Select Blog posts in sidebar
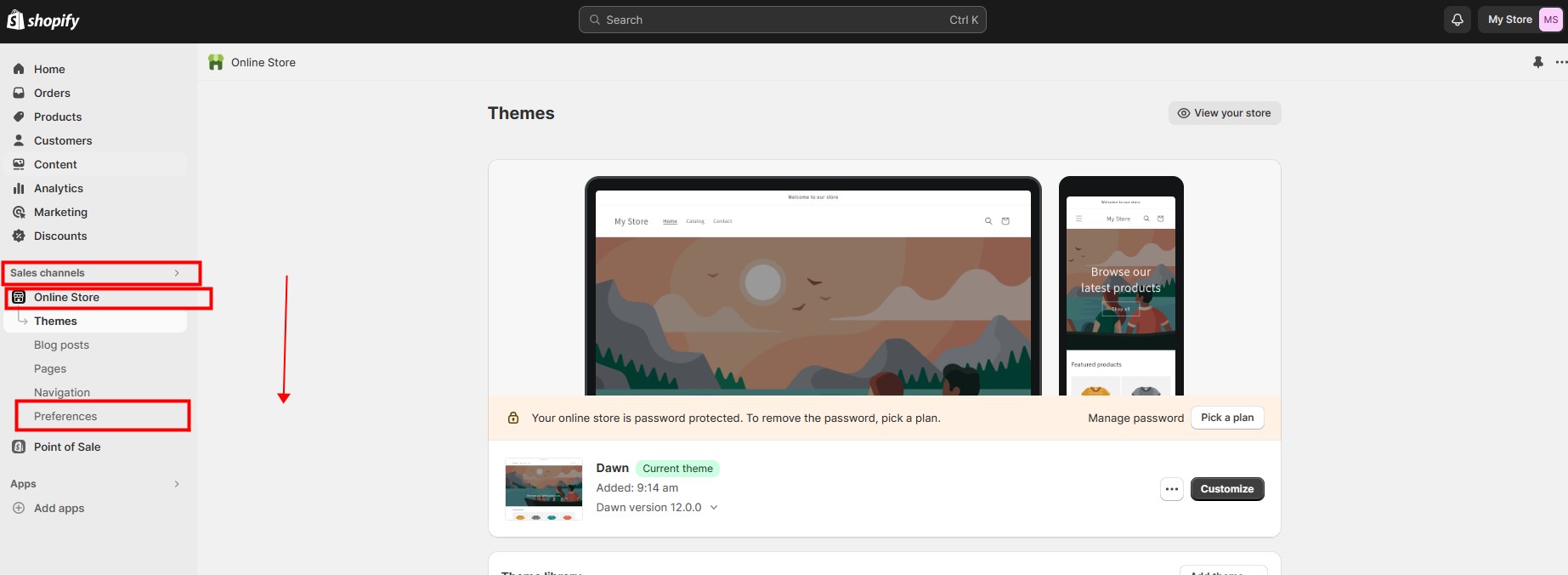Image resolution: width=1568 pixels, height=575 pixels. (61, 344)
